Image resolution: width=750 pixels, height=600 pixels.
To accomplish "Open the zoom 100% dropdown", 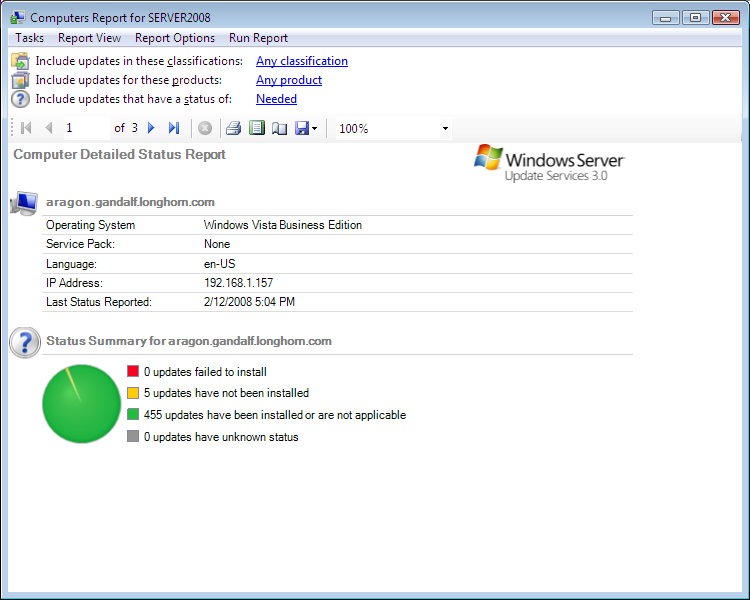I will 445,128.
